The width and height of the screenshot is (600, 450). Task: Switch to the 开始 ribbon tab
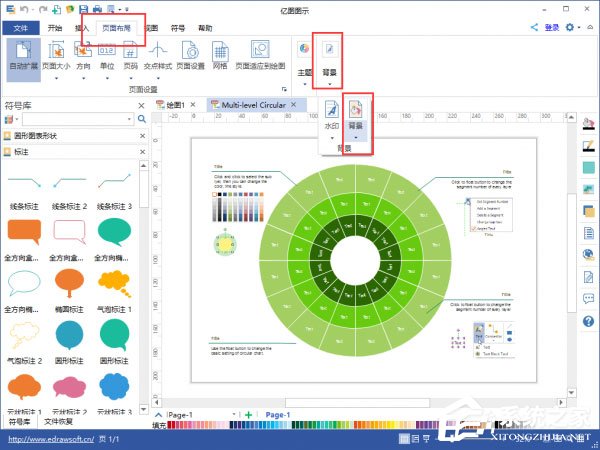55,28
